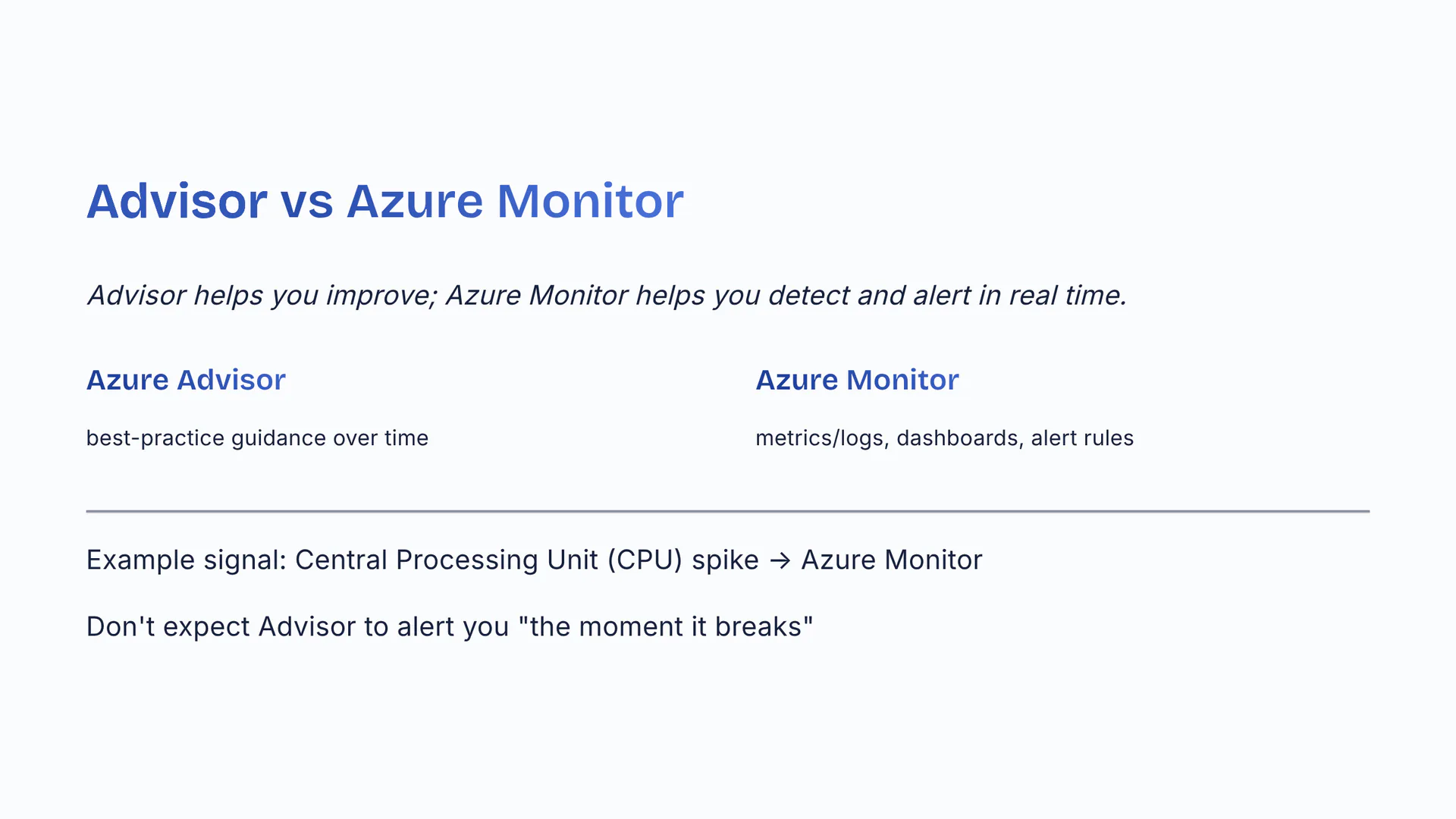Click the word "vs" in the title
Screen dimensions: 1456x819
coord(306,202)
